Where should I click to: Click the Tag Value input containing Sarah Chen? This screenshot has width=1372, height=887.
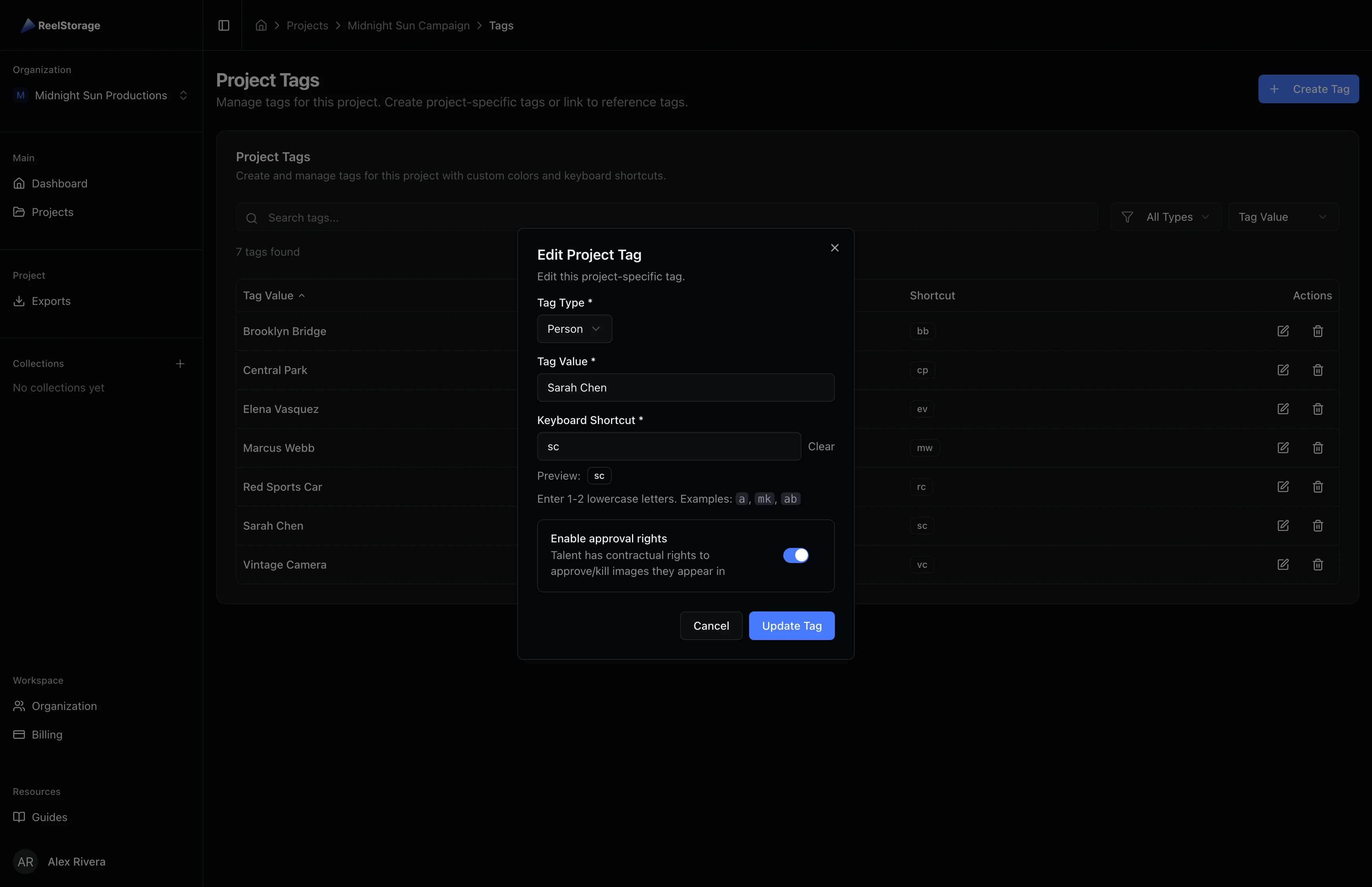click(x=685, y=387)
